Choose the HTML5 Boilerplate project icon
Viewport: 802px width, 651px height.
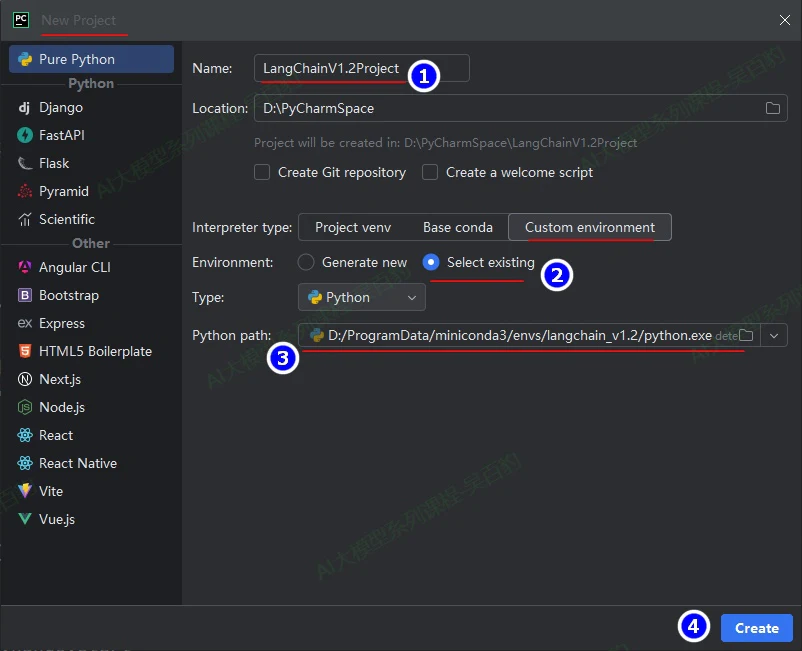[25, 351]
